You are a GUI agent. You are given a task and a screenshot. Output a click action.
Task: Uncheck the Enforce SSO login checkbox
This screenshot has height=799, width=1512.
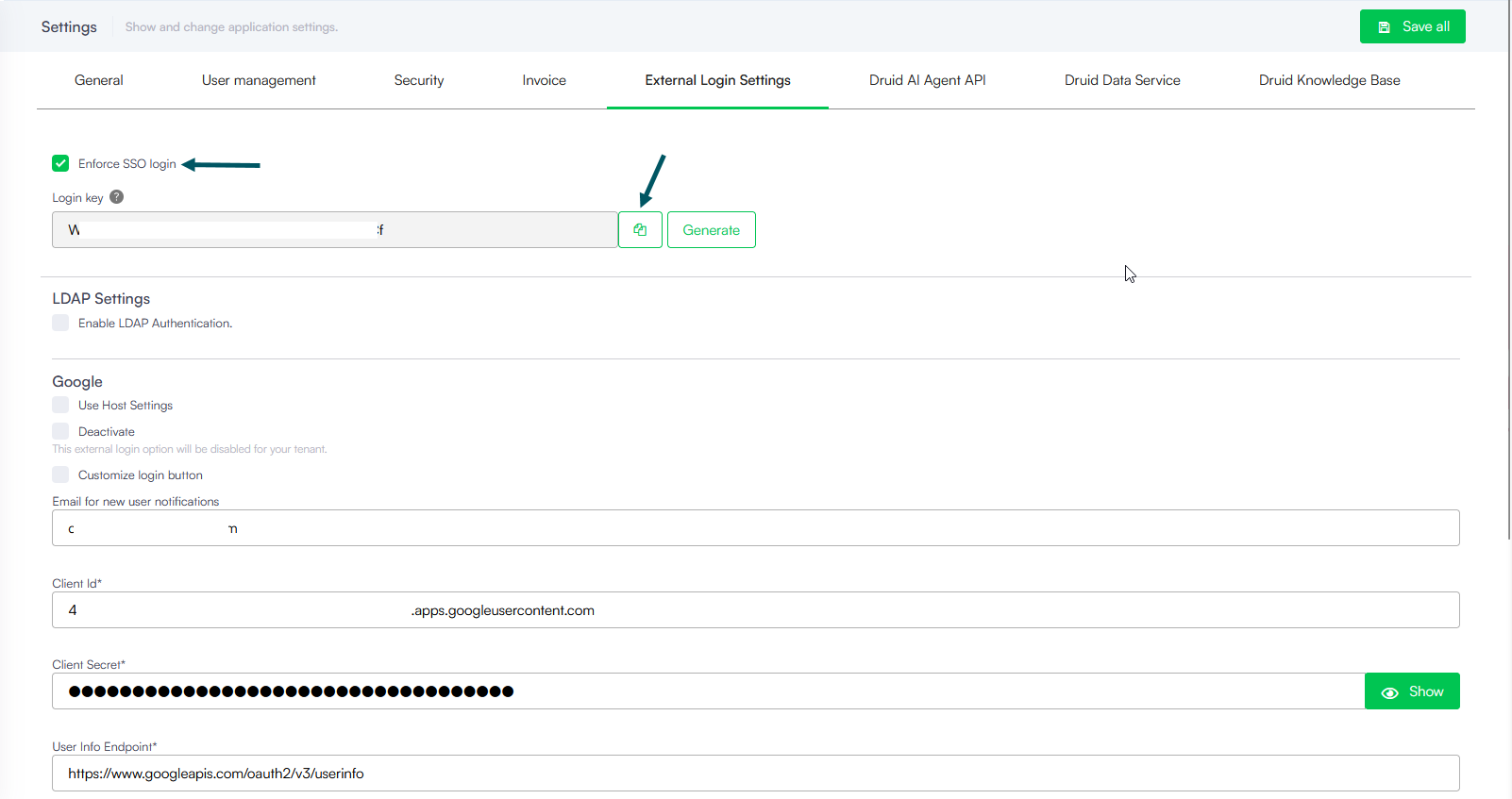coord(61,163)
